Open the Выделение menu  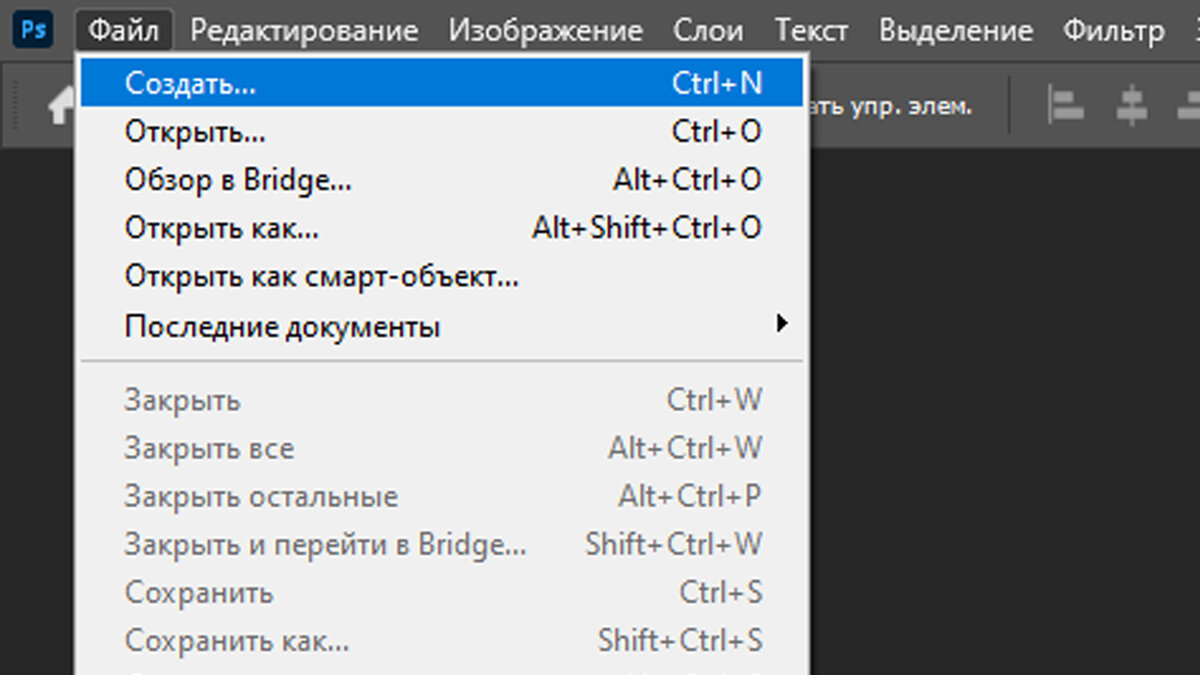tap(955, 31)
